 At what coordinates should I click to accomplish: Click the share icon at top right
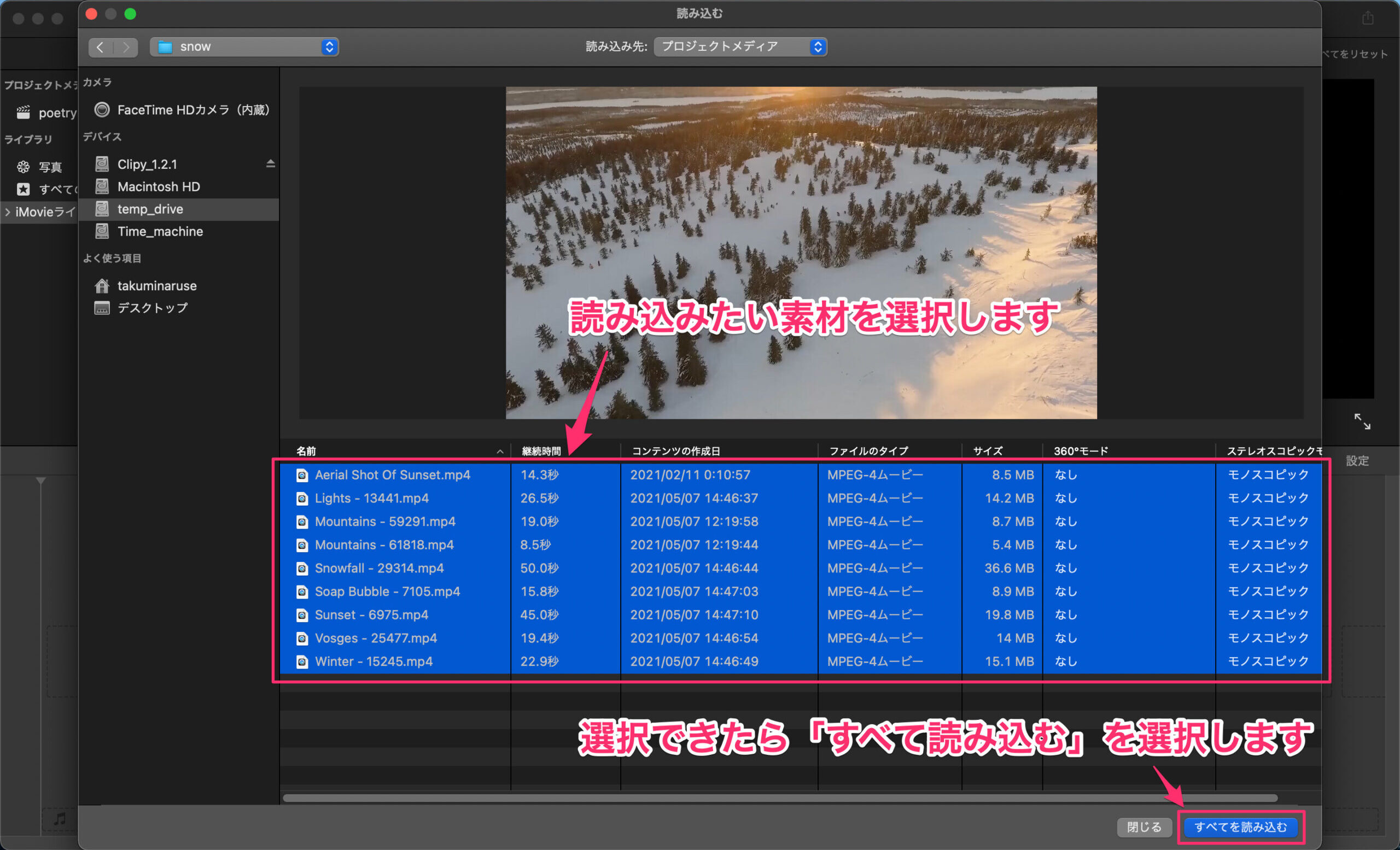(1367, 18)
